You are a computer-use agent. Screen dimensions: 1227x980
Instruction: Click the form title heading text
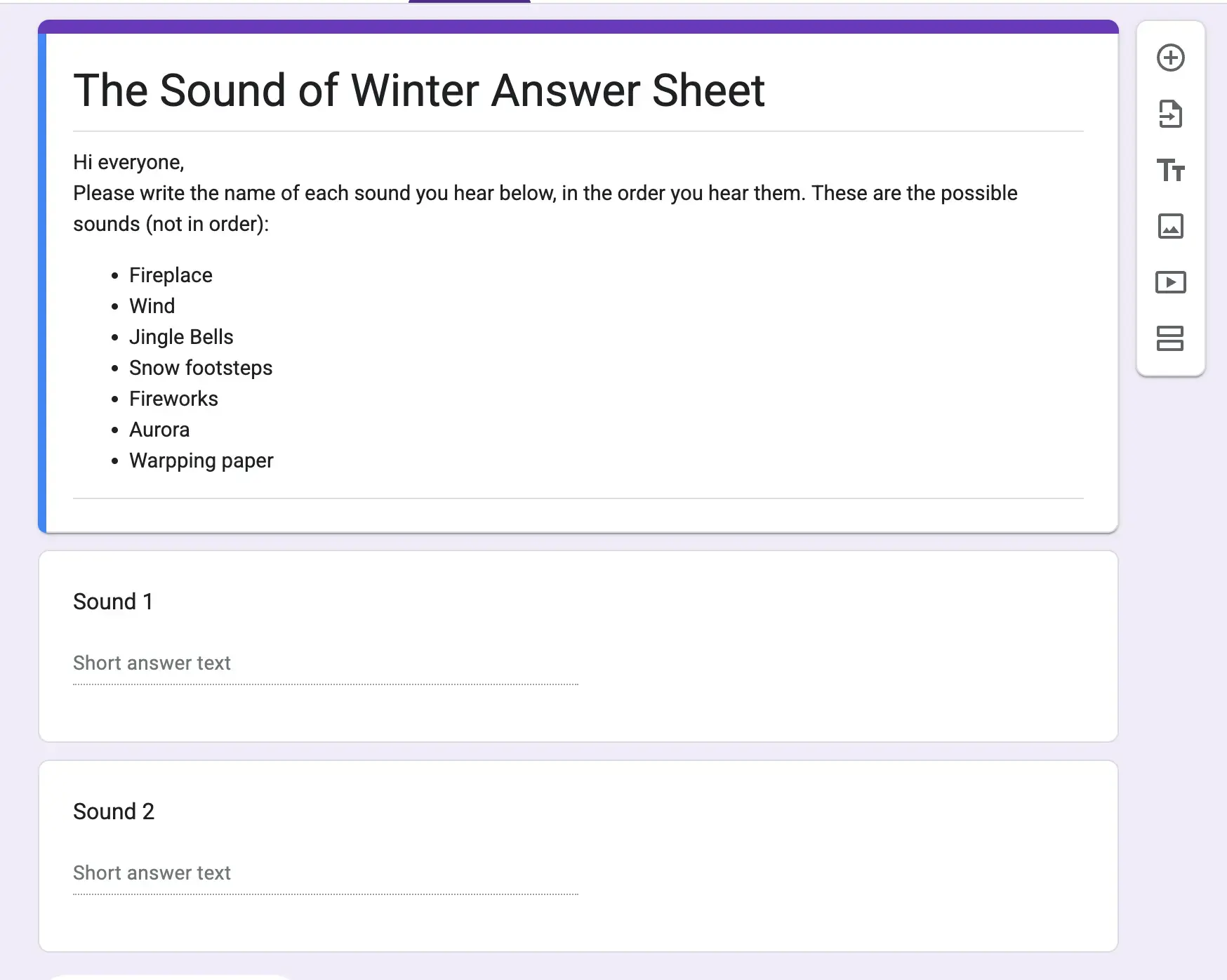pos(418,91)
